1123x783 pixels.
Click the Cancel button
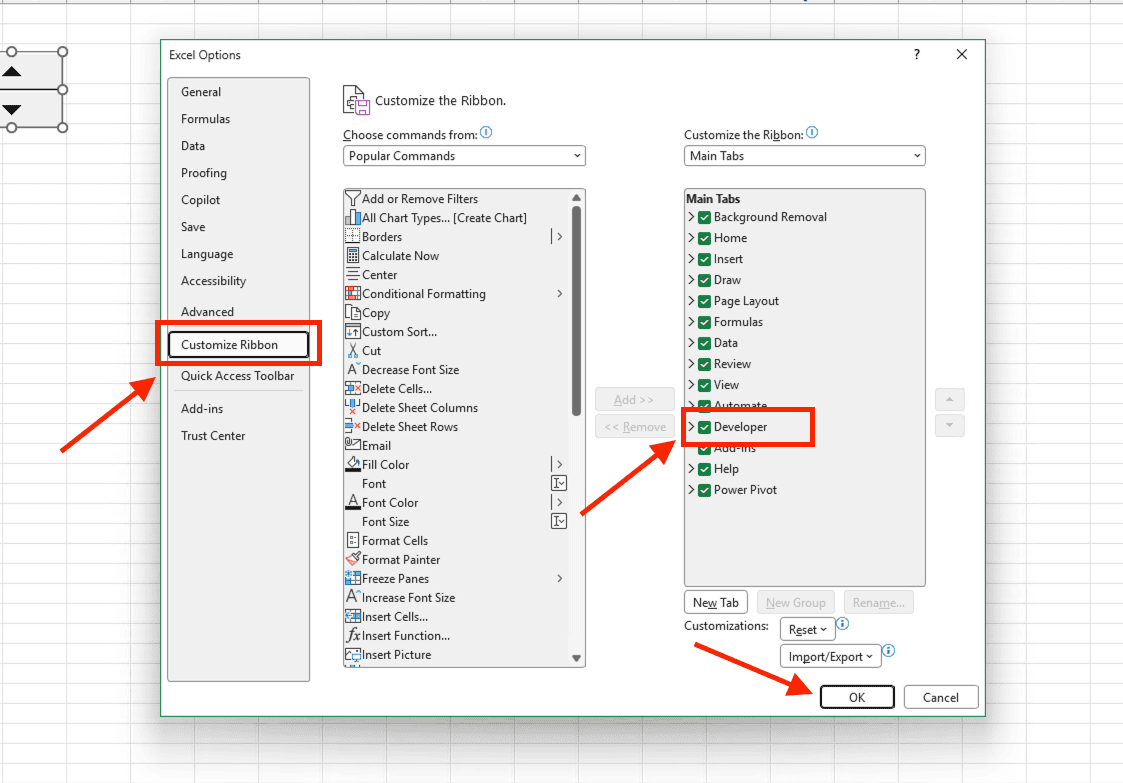(940, 697)
